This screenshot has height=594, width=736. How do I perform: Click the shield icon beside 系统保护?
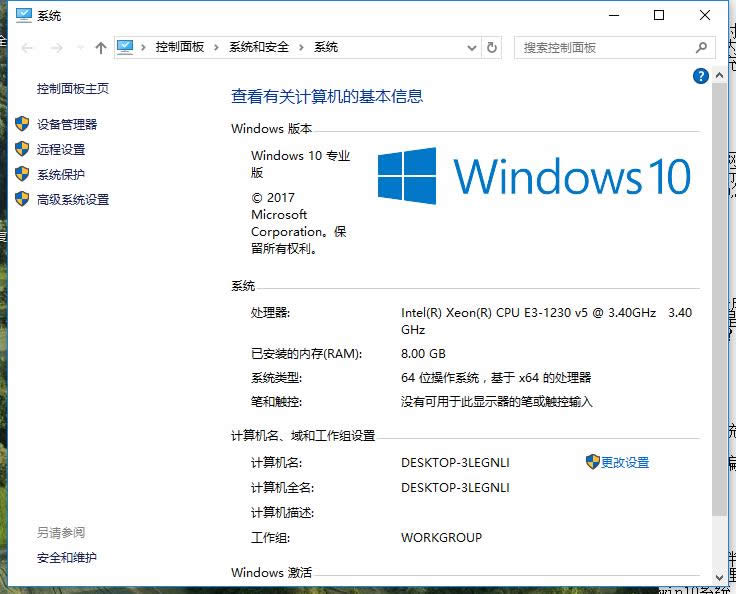point(22,174)
